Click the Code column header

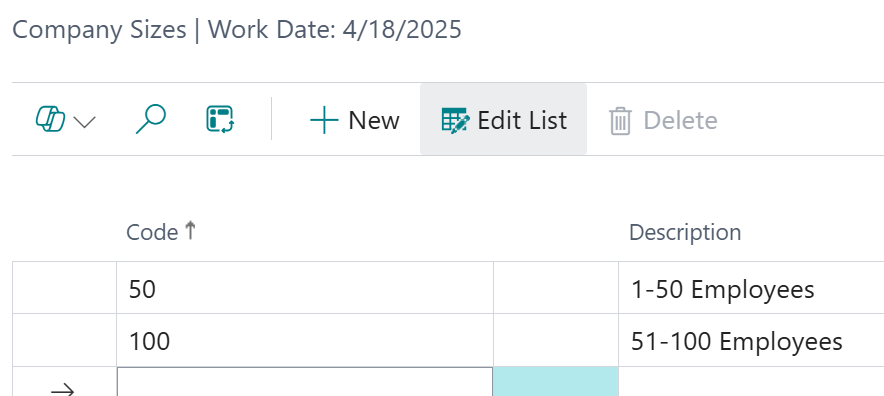tap(152, 232)
